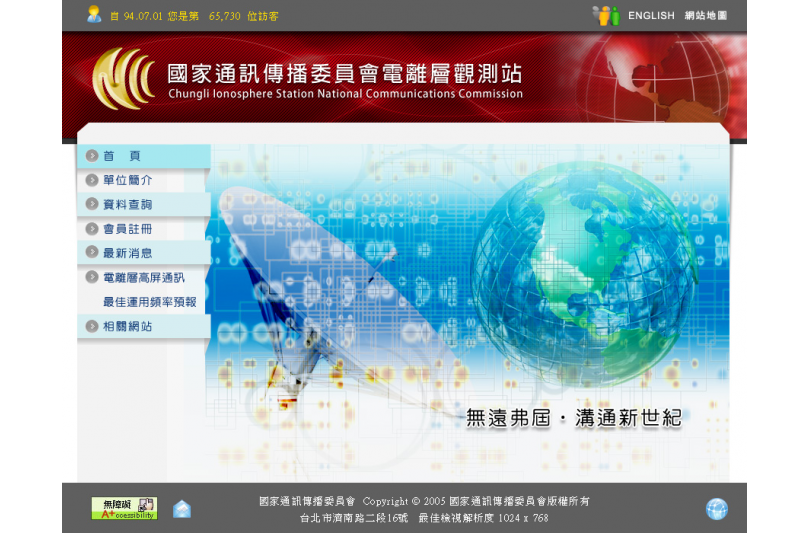This screenshot has width=800, height=533.
Task: Open the 最佳運用頻率預報 link
Action: (x=149, y=302)
